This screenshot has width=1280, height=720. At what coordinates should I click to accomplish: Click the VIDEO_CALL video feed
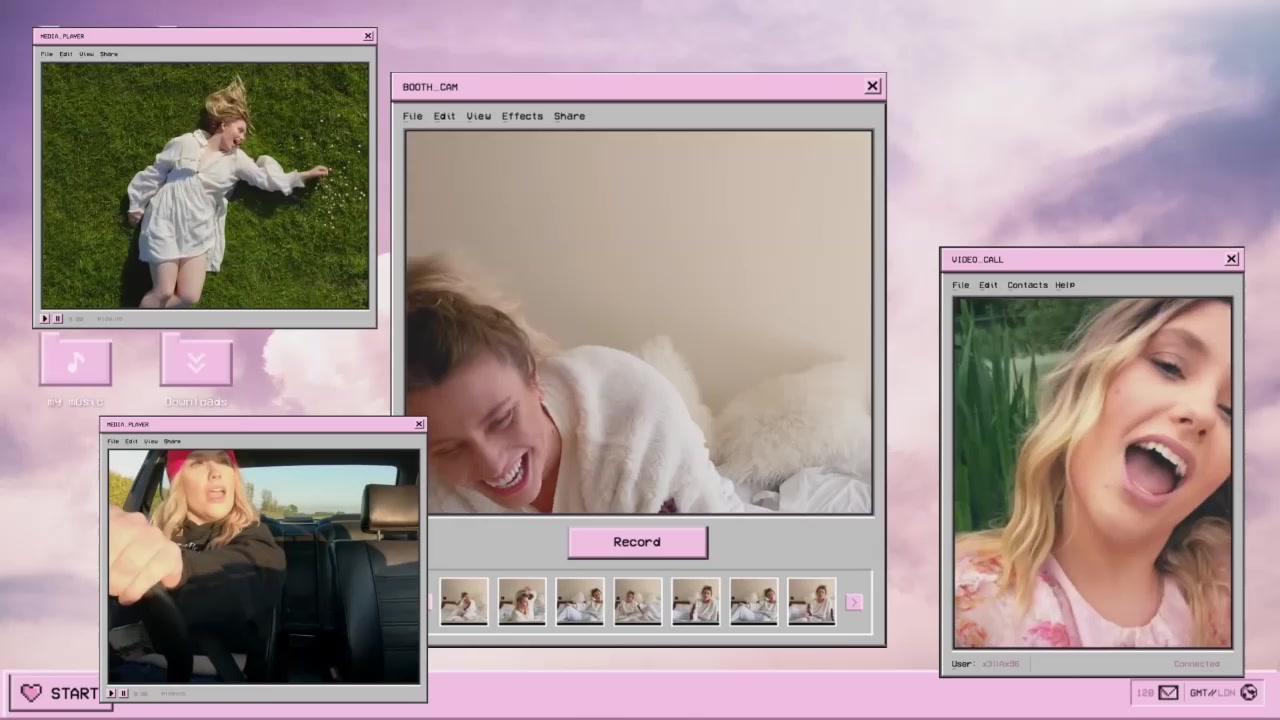click(x=1092, y=472)
